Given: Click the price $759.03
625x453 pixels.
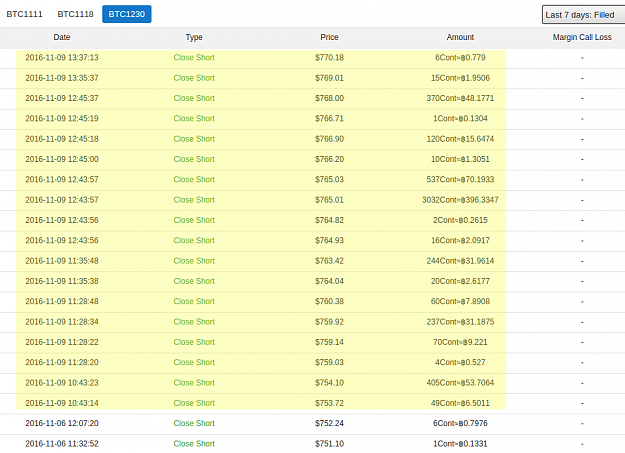Looking at the screenshot, I should (x=329, y=362).
